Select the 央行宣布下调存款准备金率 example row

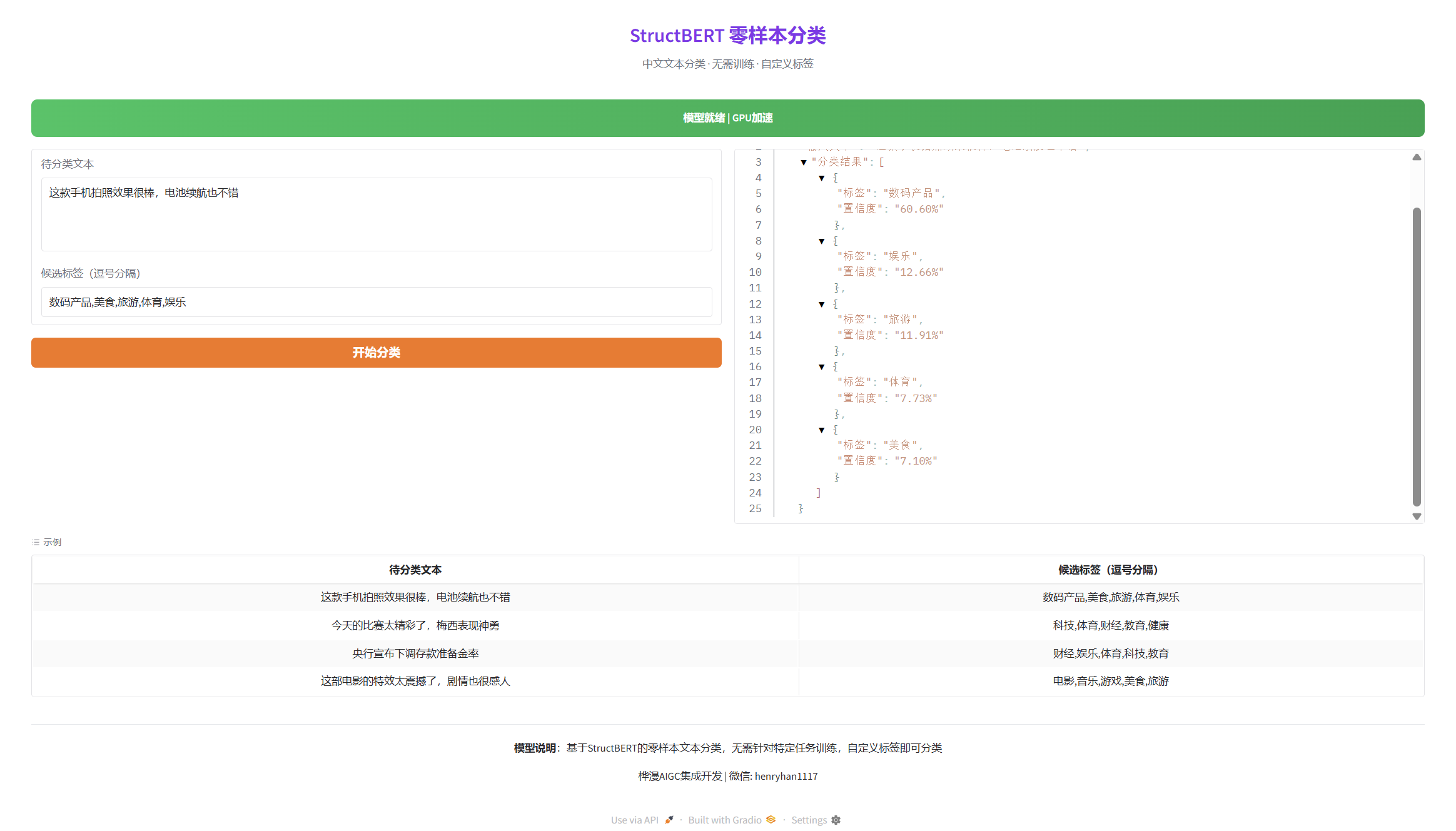point(415,653)
